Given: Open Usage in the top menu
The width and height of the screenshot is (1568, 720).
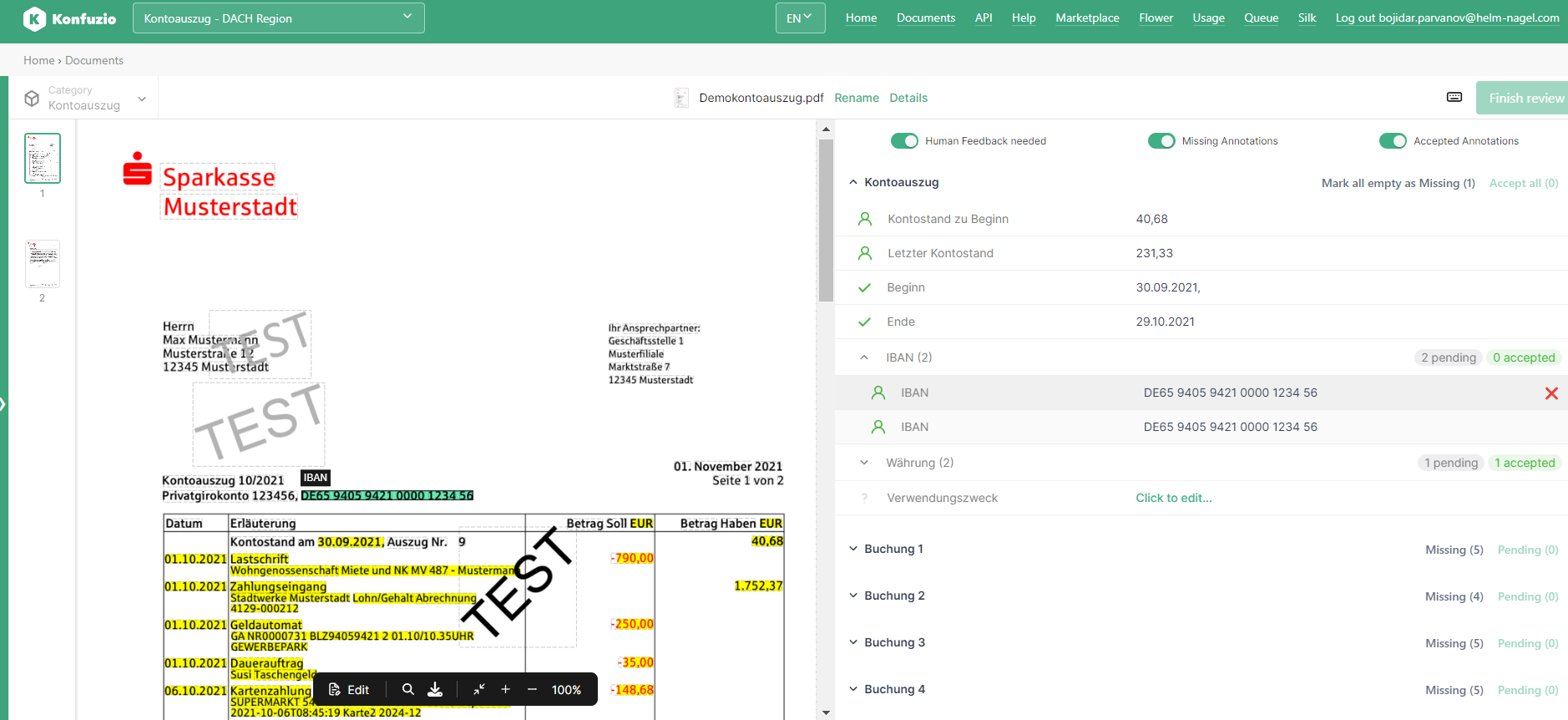Looking at the screenshot, I should (1208, 18).
